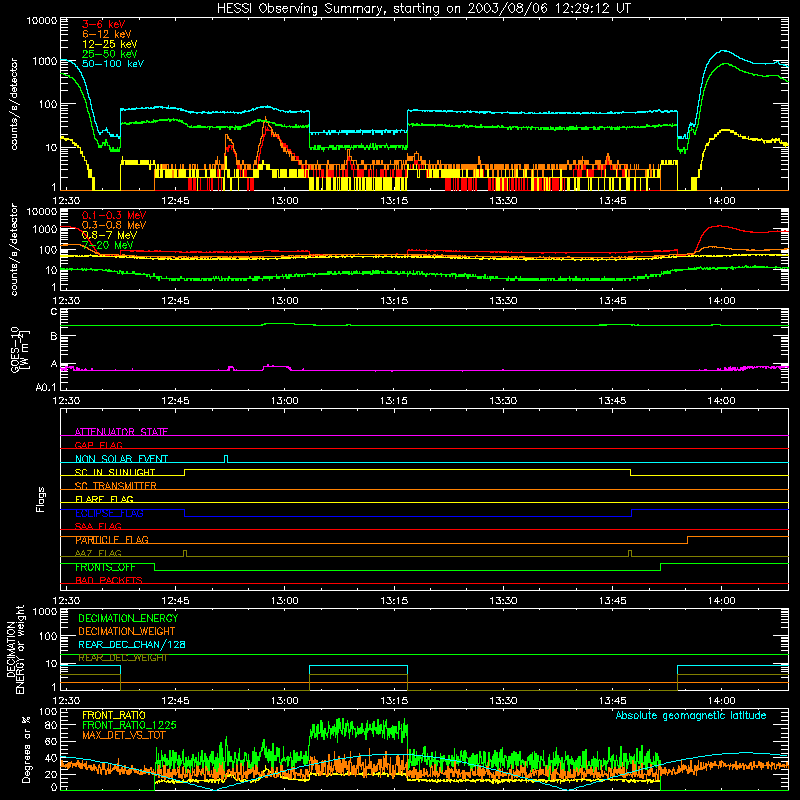This screenshot has height=800, width=800.
Task: Select the FLARE_FLAG label
Action: pyautogui.click(x=104, y=499)
